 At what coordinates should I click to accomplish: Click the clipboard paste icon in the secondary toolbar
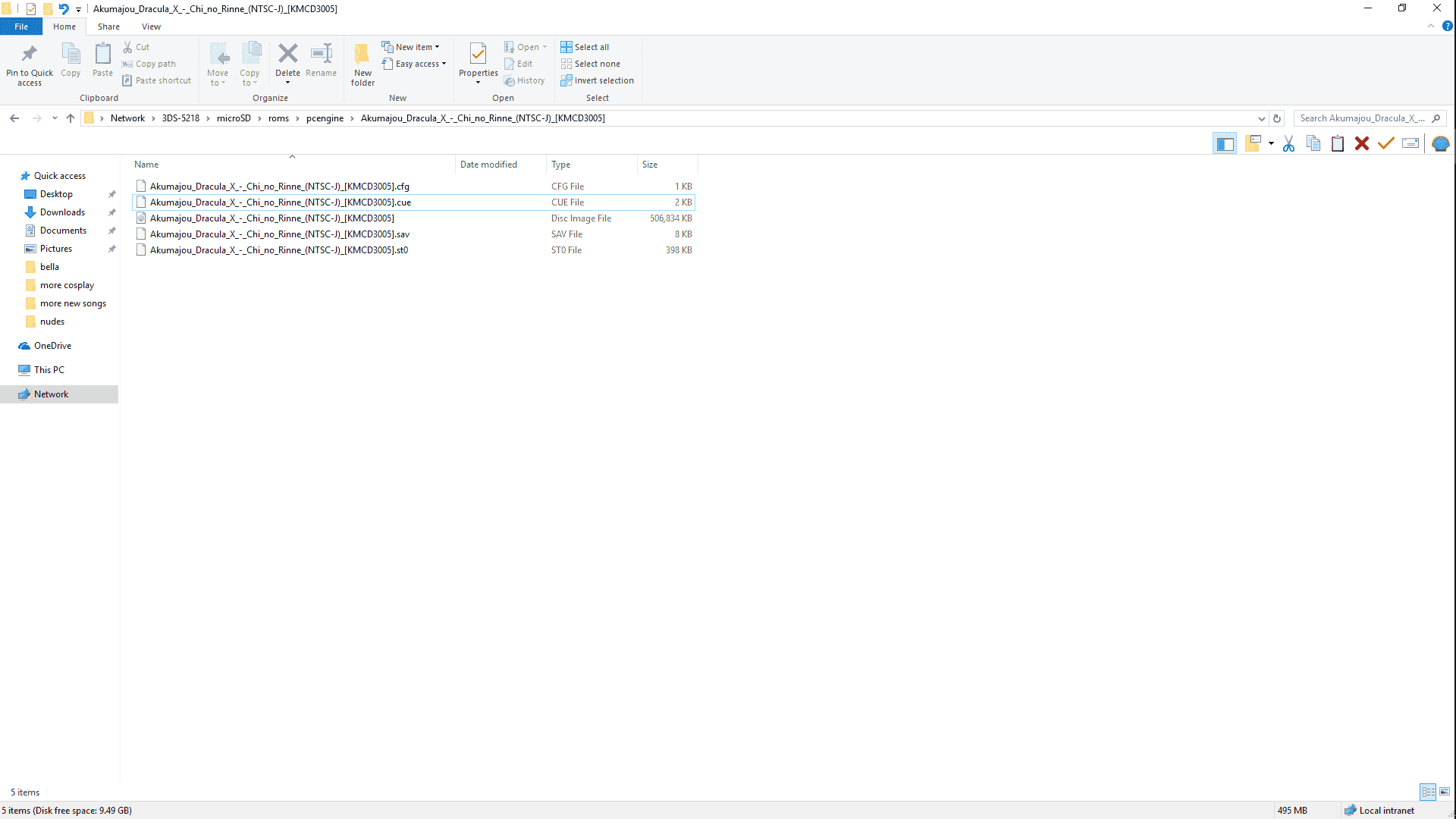[1338, 143]
